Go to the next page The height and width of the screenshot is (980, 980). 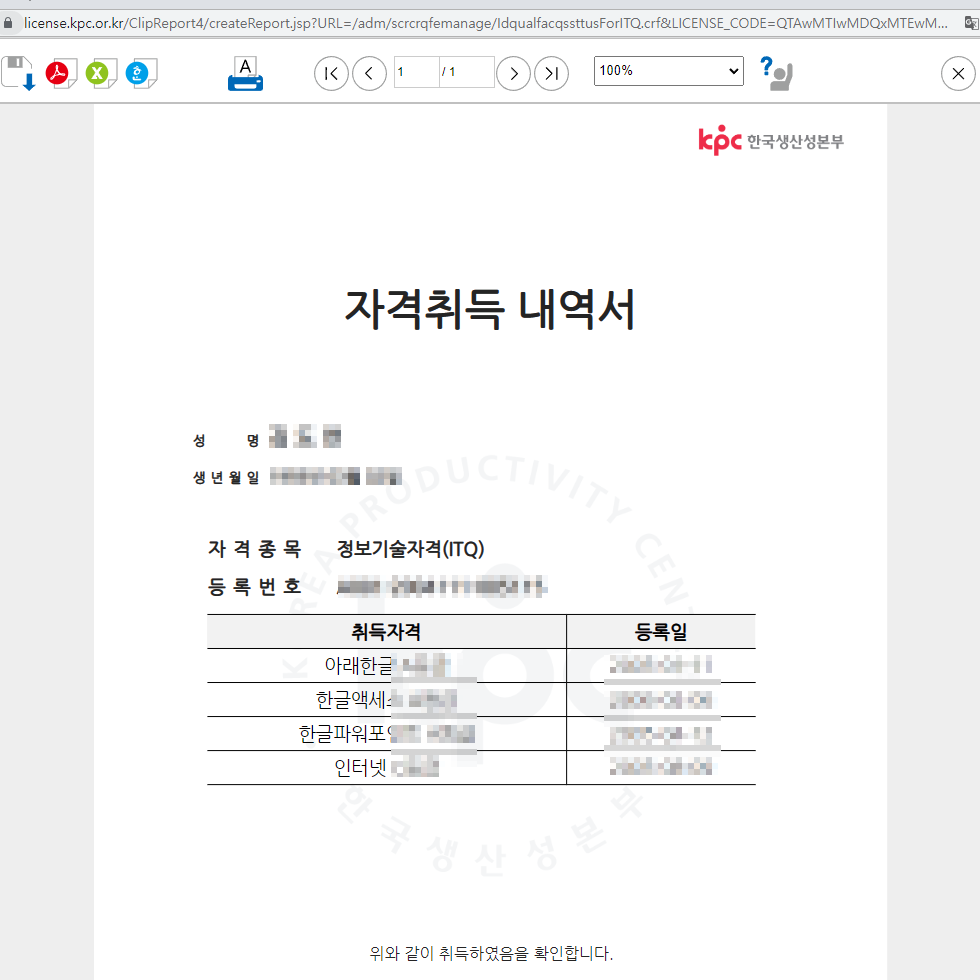pos(513,73)
